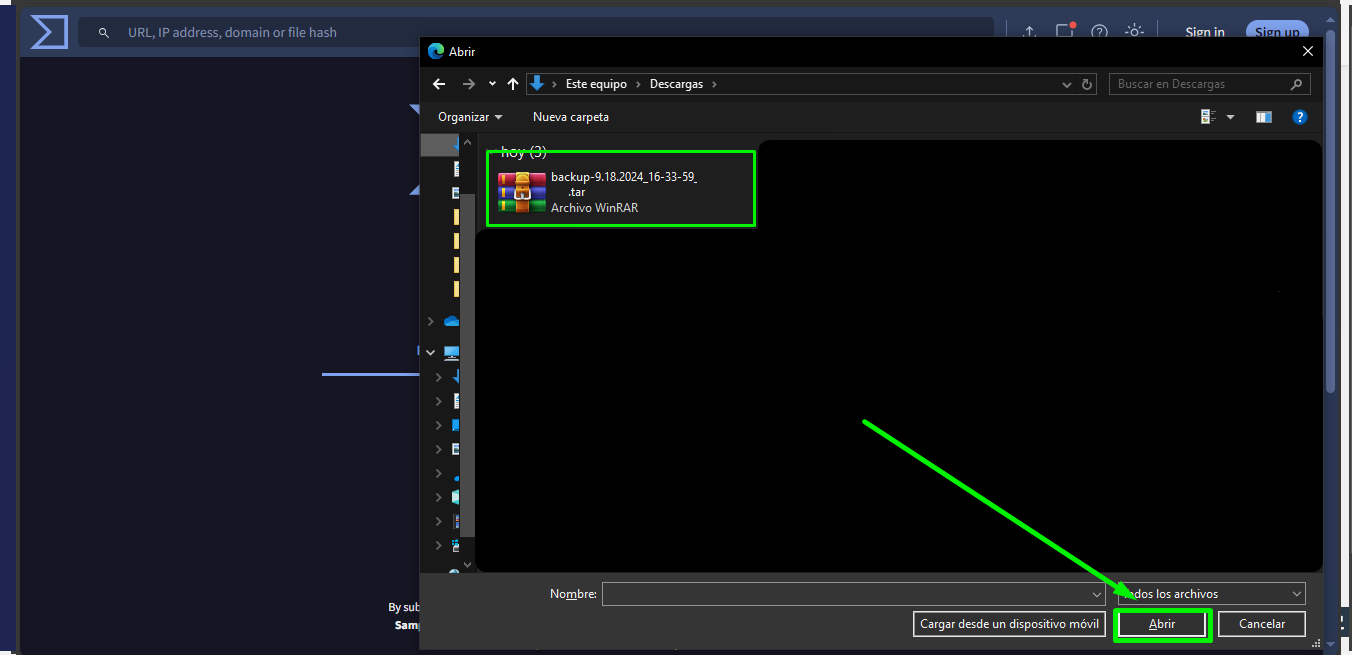Click the change view layout icon
This screenshot has width=1352, height=655.
pyautogui.click(x=1208, y=117)
